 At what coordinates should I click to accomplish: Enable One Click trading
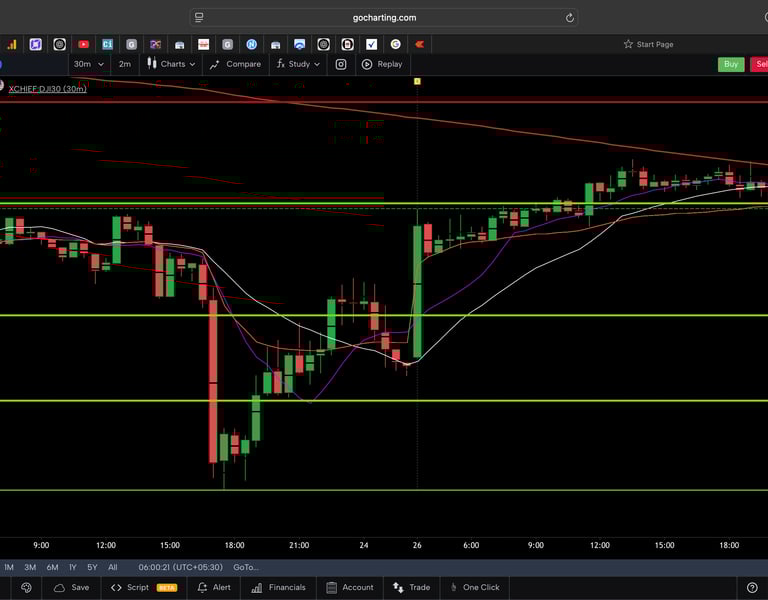pos(475,587)
